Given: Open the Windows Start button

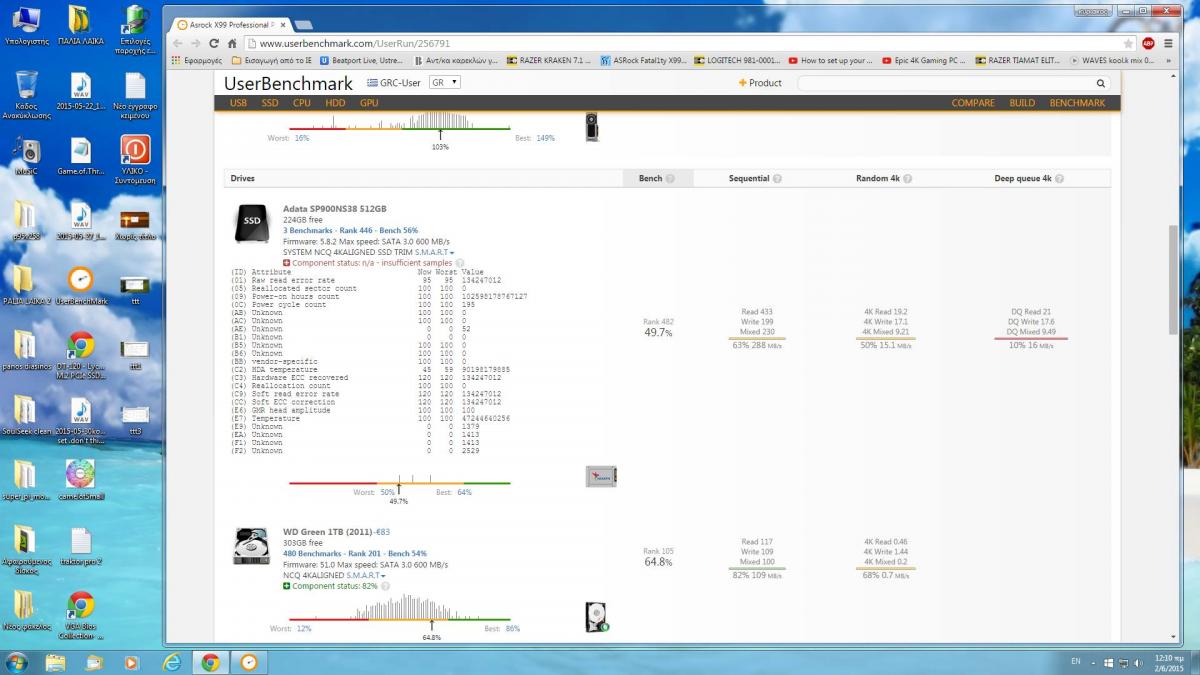Looking at the screenshot, I should [17, 662].
